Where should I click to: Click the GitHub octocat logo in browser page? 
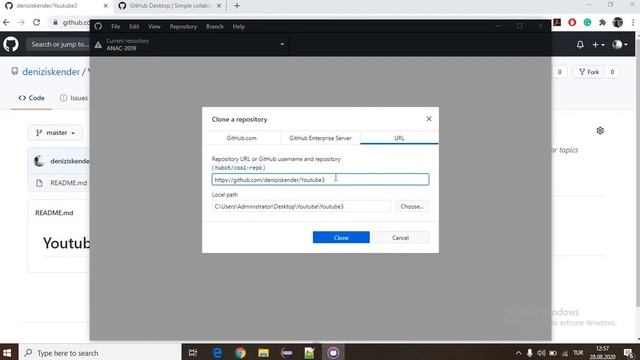point(11,44)
